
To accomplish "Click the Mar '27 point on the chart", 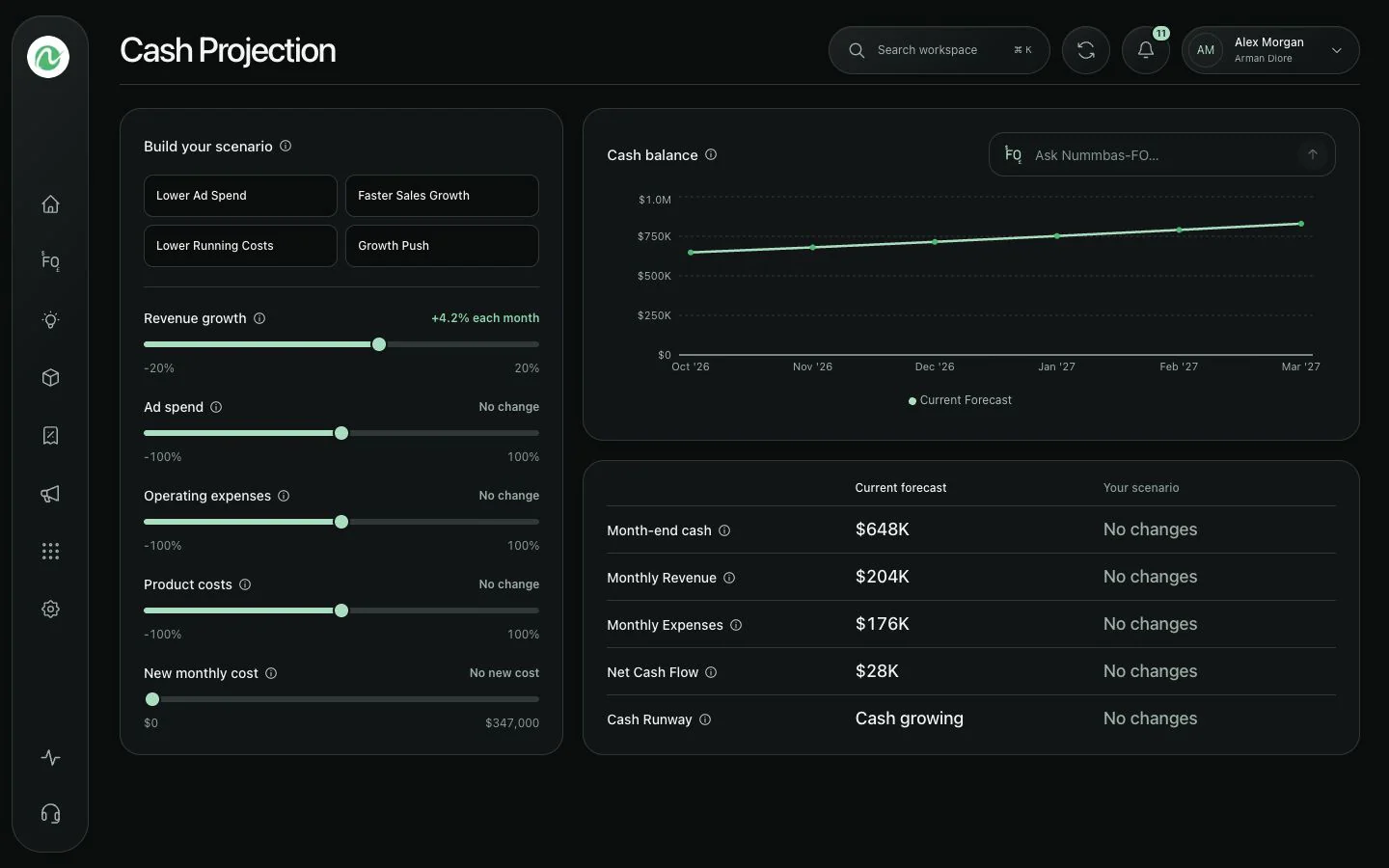I will click(1301, 224).
